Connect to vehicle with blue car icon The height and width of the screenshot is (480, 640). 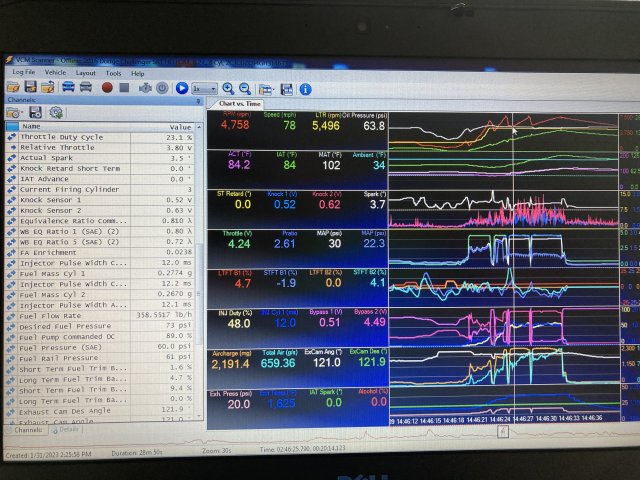tap(68, 87)
